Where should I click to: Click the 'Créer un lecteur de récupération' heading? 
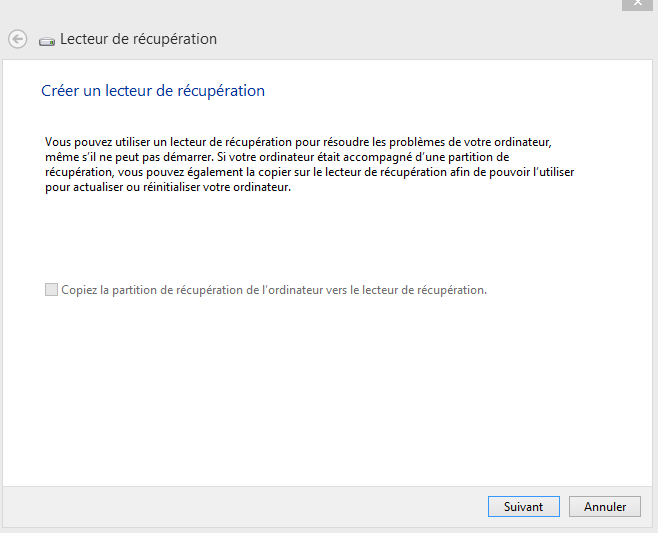click(x=152, y=91)
